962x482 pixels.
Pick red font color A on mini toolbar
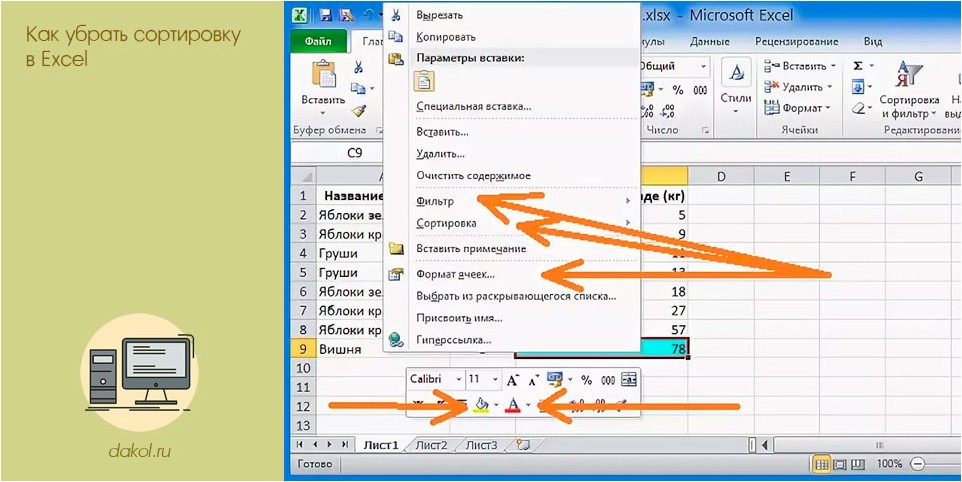coord(513,405)
